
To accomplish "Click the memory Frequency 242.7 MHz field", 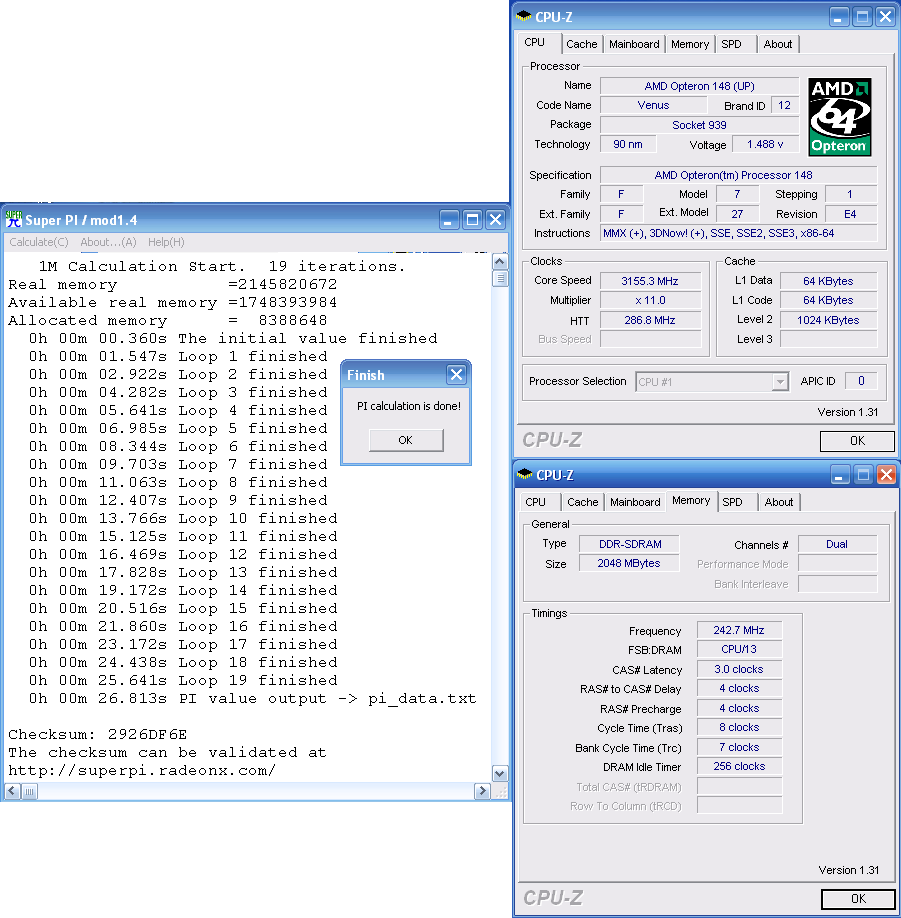I will point(739,630).
